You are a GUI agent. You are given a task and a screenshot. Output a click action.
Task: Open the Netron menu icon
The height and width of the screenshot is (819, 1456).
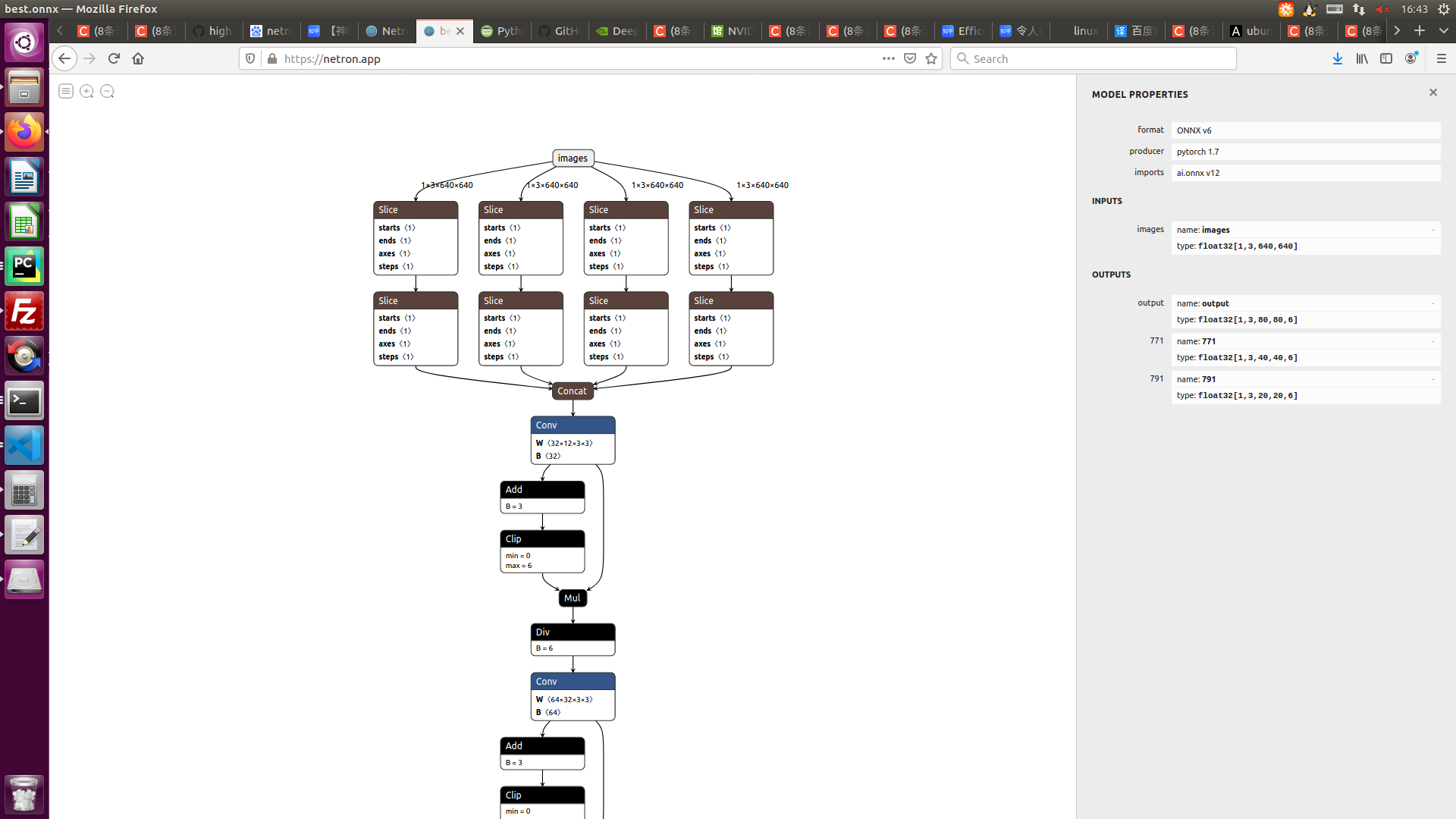[66, 91]
